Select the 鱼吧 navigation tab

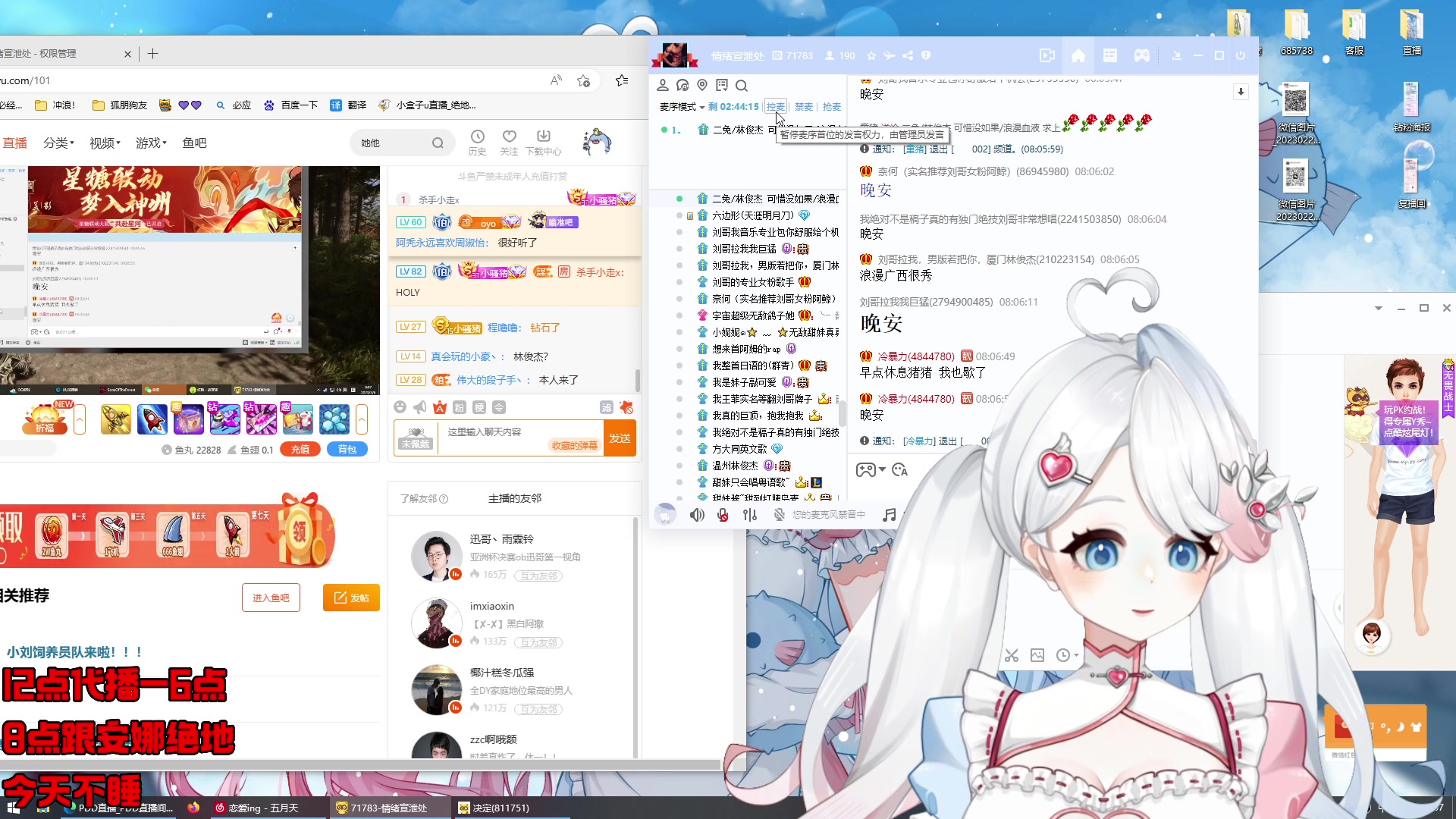click(x=194, y=143)
